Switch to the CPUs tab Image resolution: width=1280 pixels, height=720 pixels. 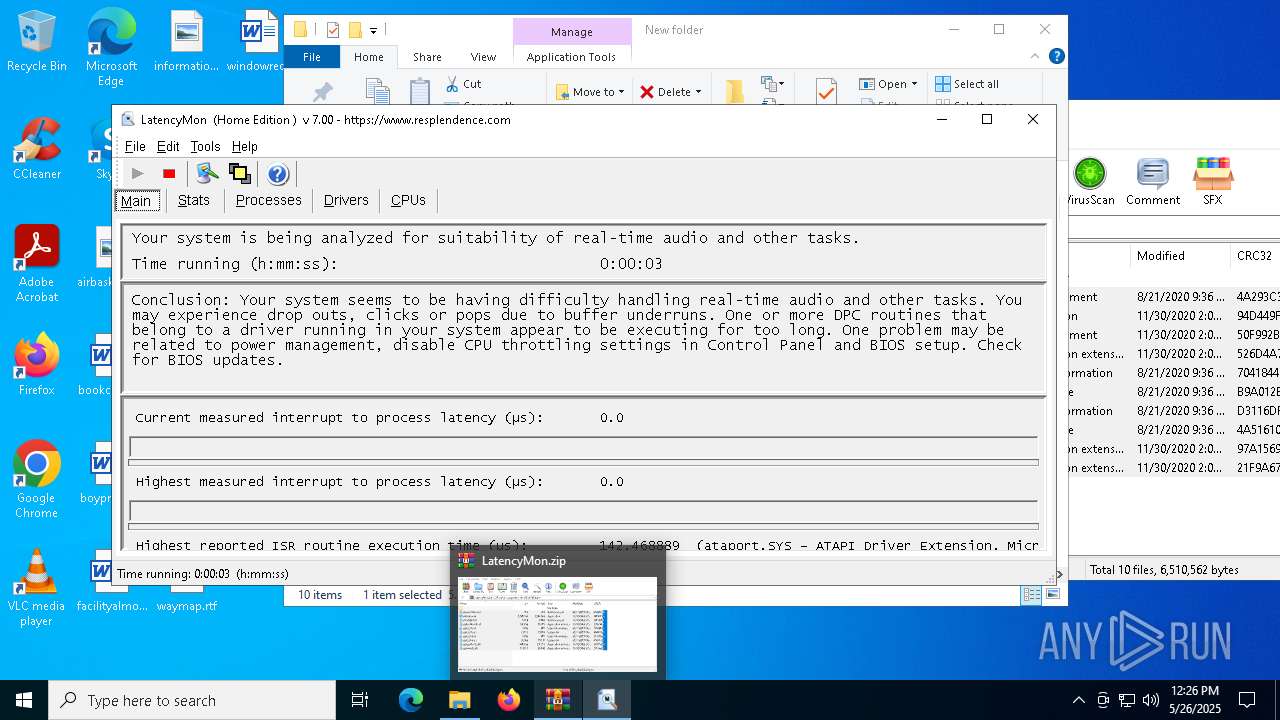[408, 200]
